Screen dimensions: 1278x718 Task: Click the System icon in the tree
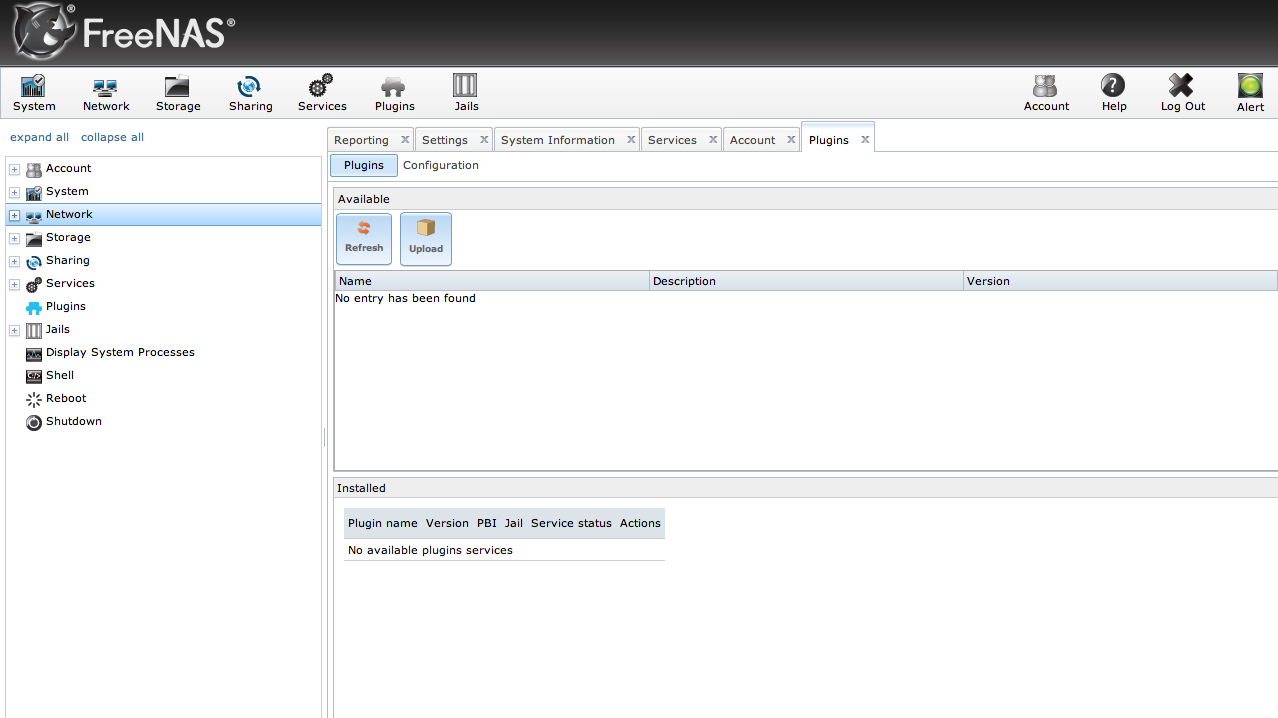pos(34,192)
